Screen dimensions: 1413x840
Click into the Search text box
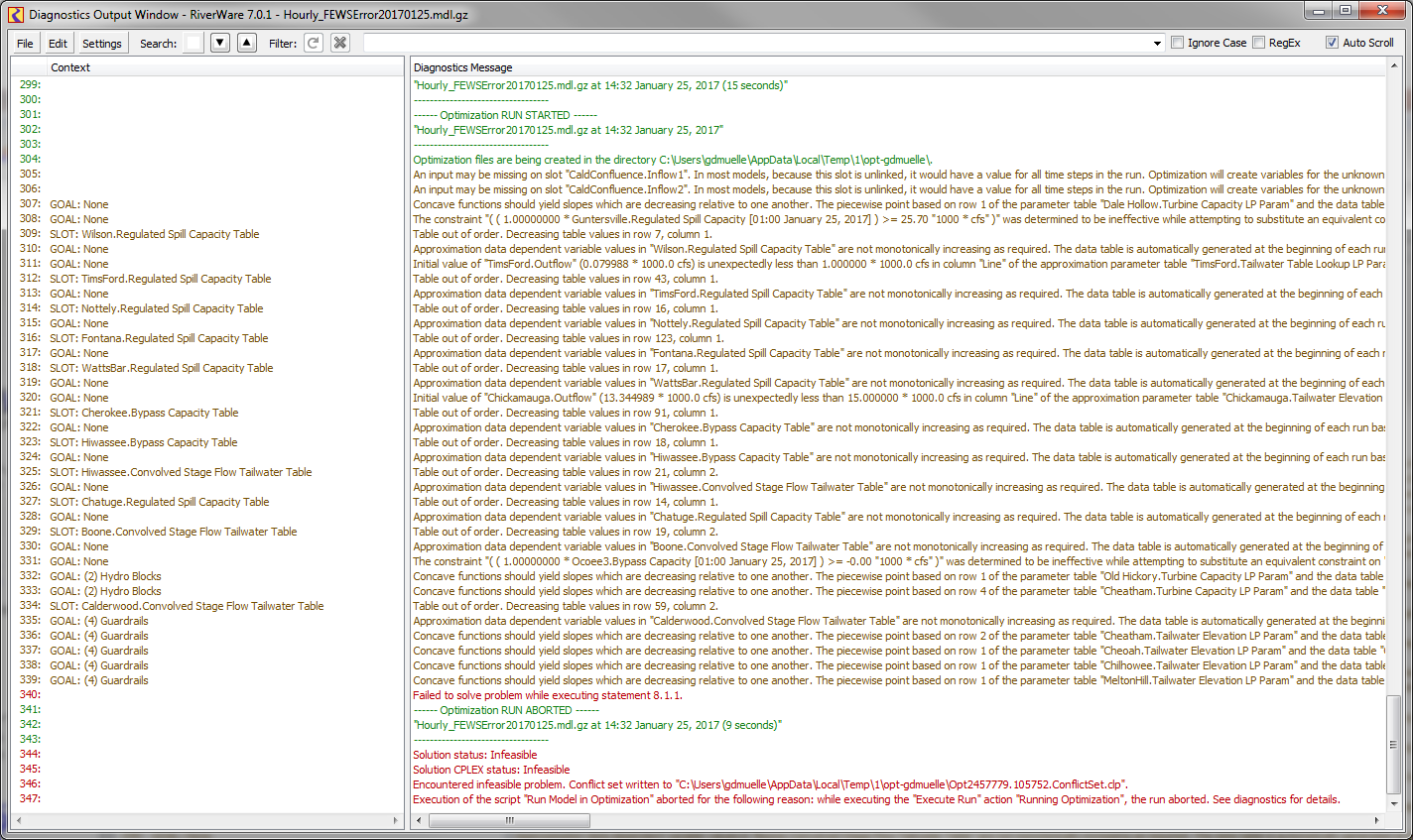pos(193,43)
